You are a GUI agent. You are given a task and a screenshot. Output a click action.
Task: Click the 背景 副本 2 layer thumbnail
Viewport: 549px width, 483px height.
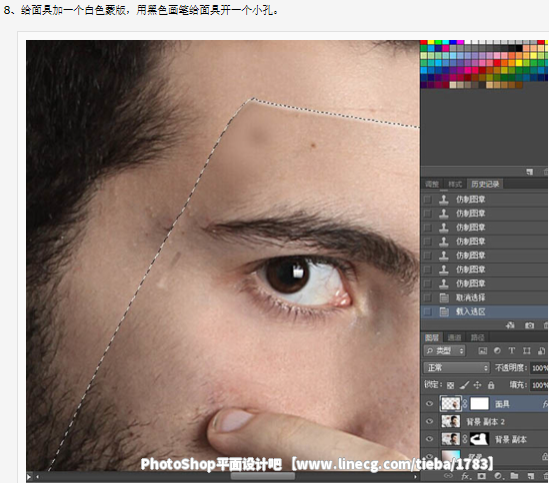coord(451,421)
